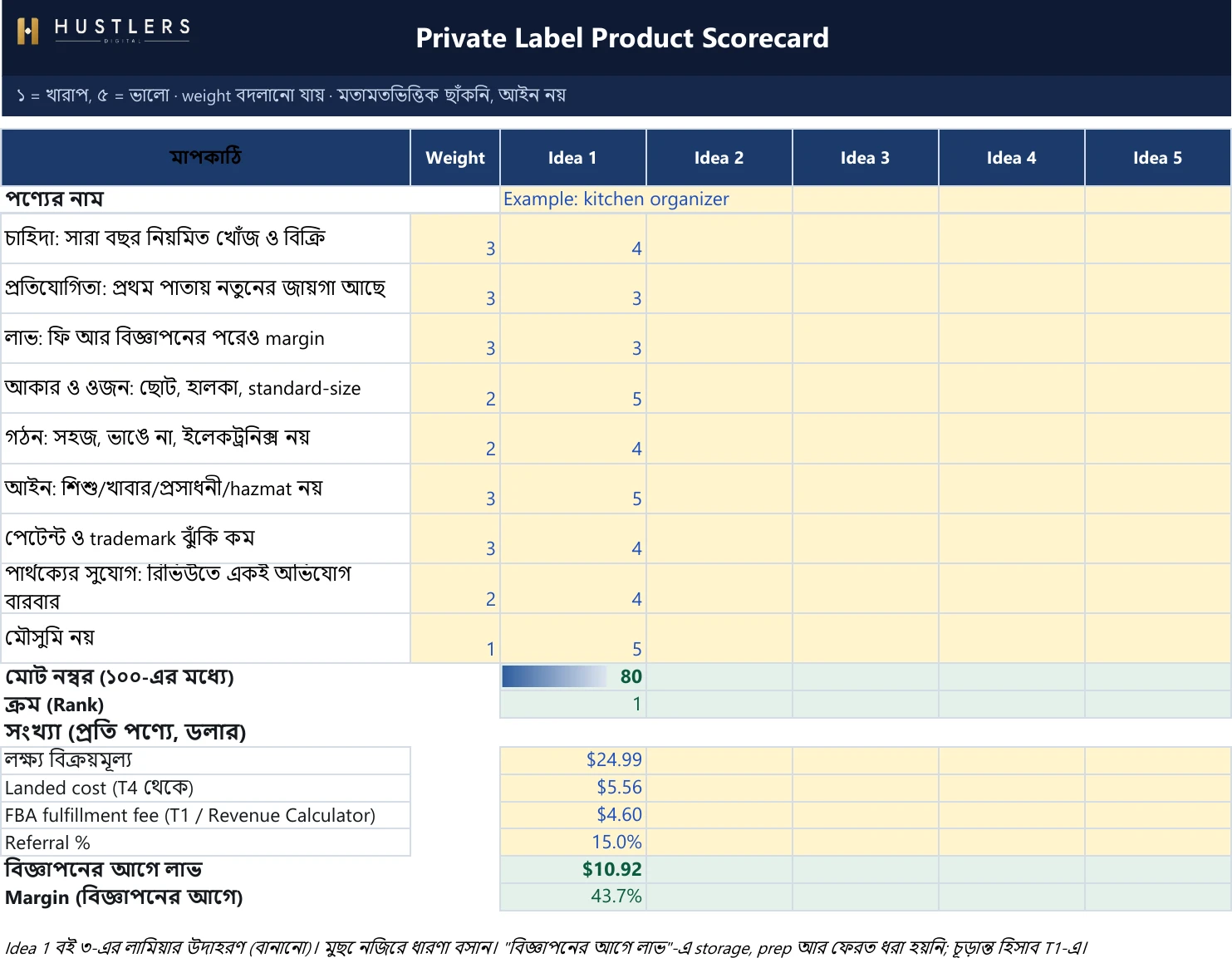Viewport: 1232px width, 958px height.
Task: Select the Idea 5 column header
Action: click(x=1158, y=158)
